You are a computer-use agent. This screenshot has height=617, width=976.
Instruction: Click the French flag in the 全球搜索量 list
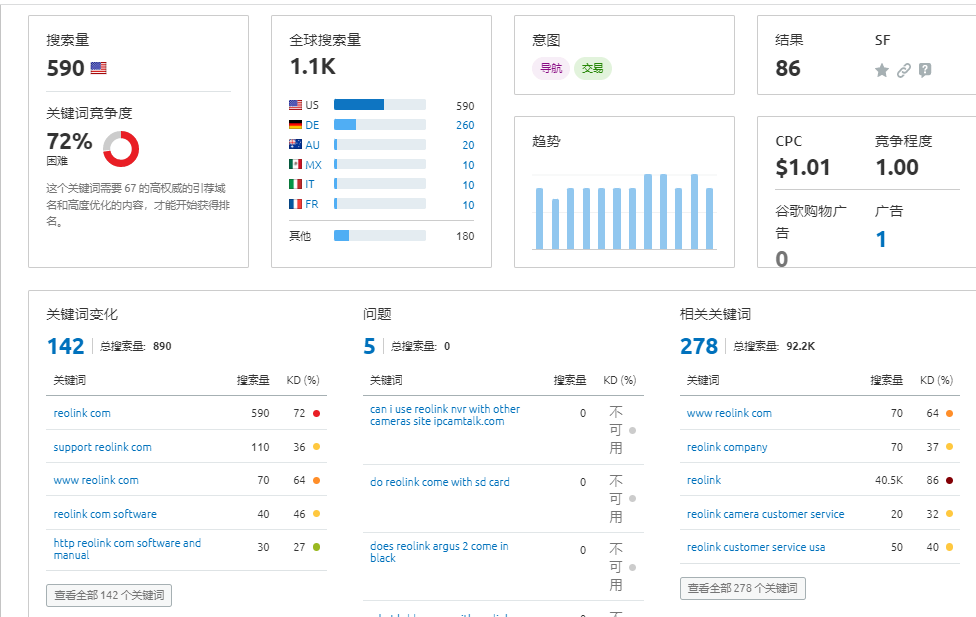[x=296, y=204]
